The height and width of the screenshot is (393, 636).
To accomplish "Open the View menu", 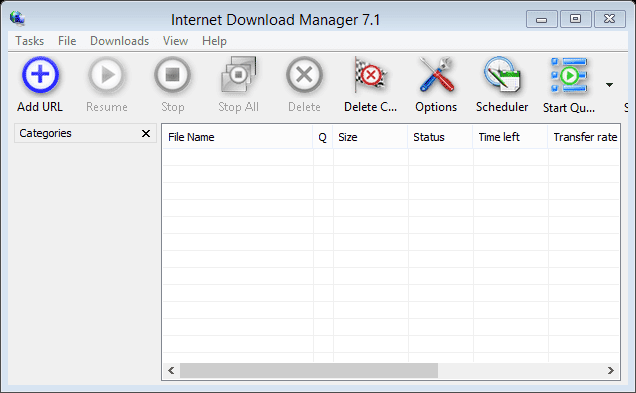I will [x=175, y=41].
